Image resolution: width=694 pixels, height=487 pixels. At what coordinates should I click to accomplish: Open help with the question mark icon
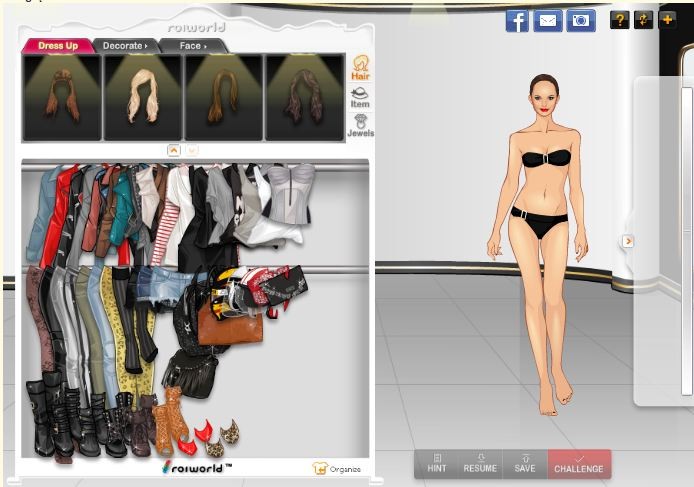[619, 19]
